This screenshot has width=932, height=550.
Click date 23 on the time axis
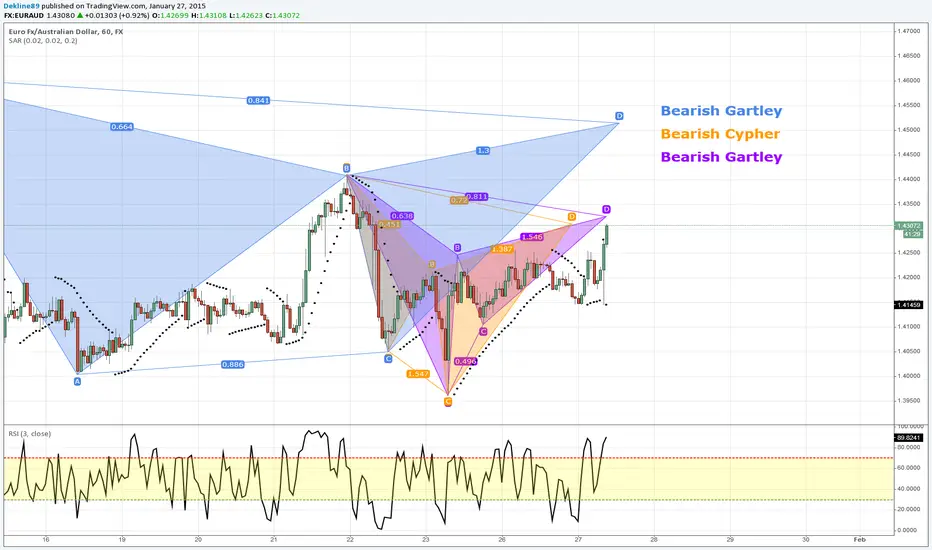click(426, 540)
